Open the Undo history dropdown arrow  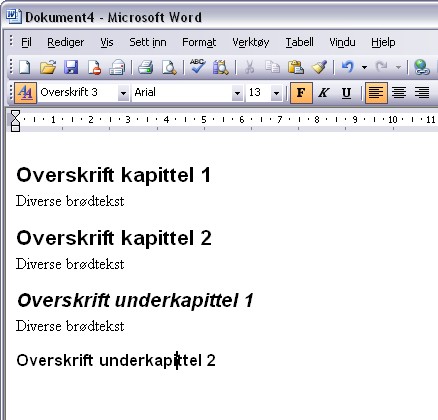click(364, 68)
